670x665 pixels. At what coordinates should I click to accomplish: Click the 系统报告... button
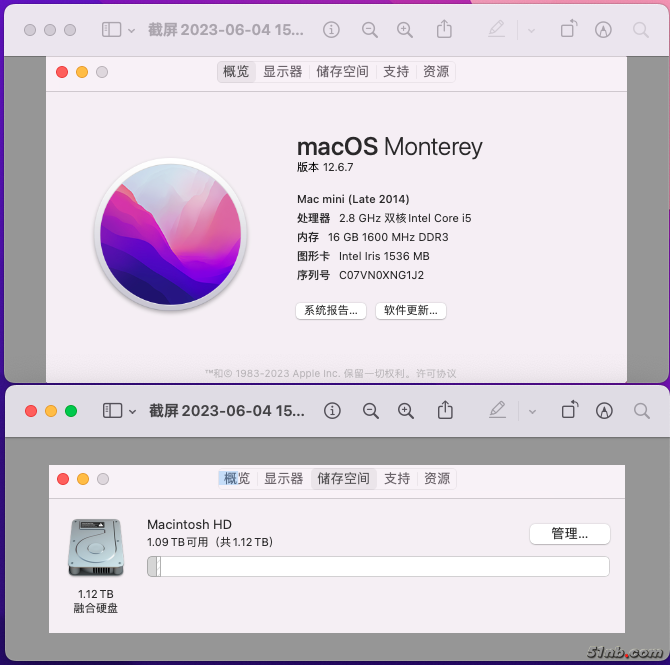[331, 311]
